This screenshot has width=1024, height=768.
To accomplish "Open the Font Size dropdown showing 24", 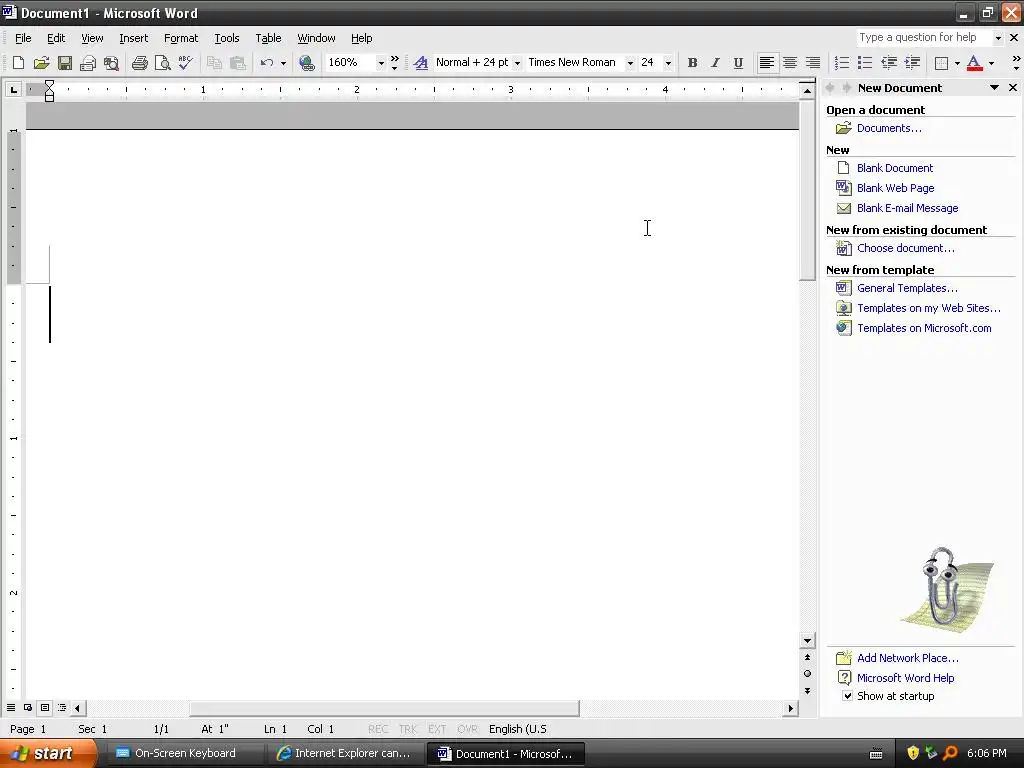I will (x=668, y=63).
